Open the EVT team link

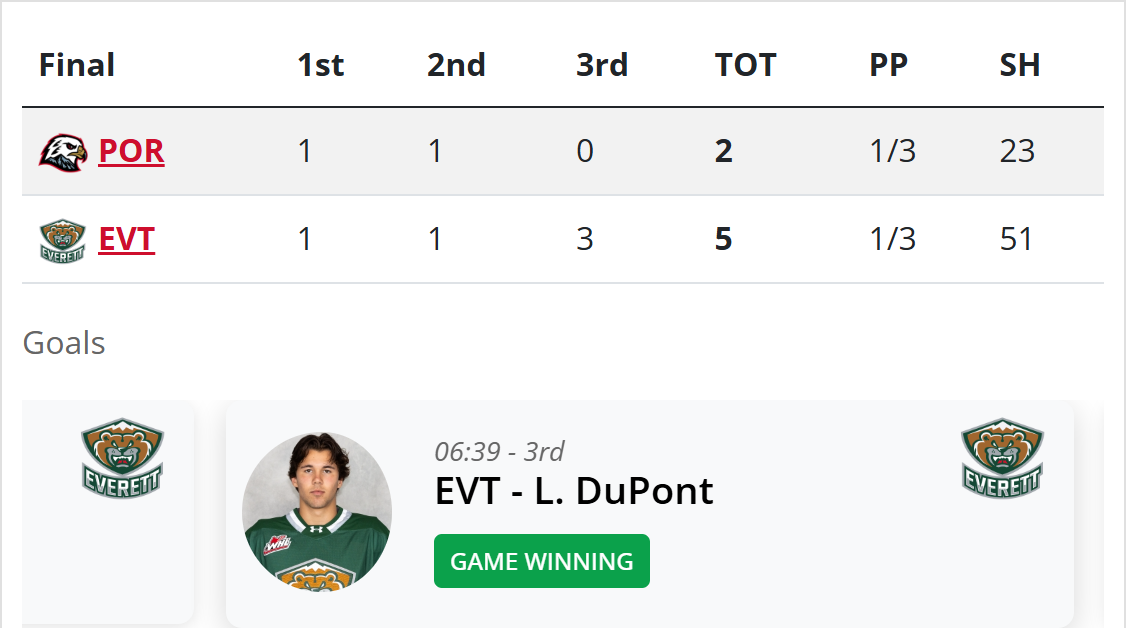pos(126,240)
